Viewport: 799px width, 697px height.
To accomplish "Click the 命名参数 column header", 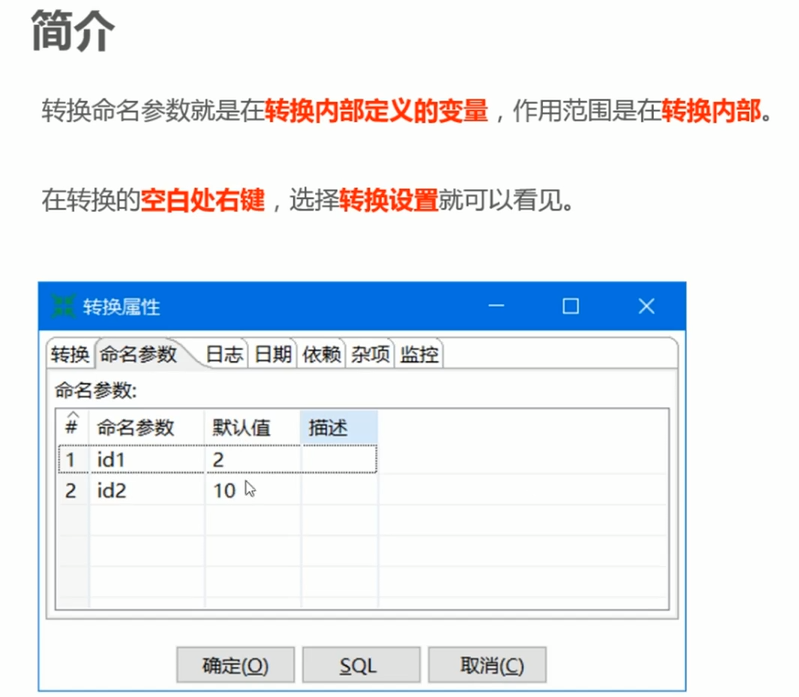I will (x=147, y=427).
